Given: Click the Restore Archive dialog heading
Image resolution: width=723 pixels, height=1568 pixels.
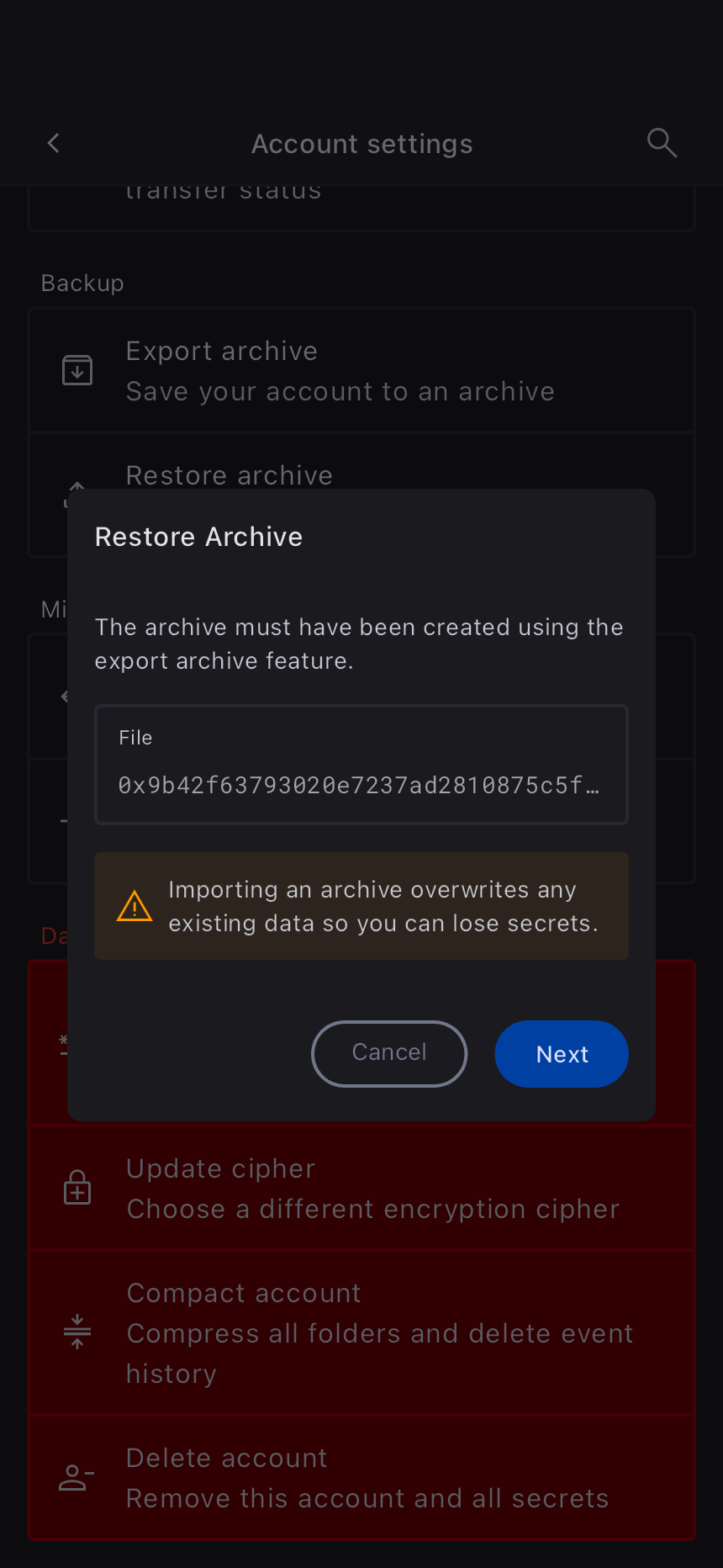Looking at the screenshot, I should pyautogui.click(x=198, y=537).
